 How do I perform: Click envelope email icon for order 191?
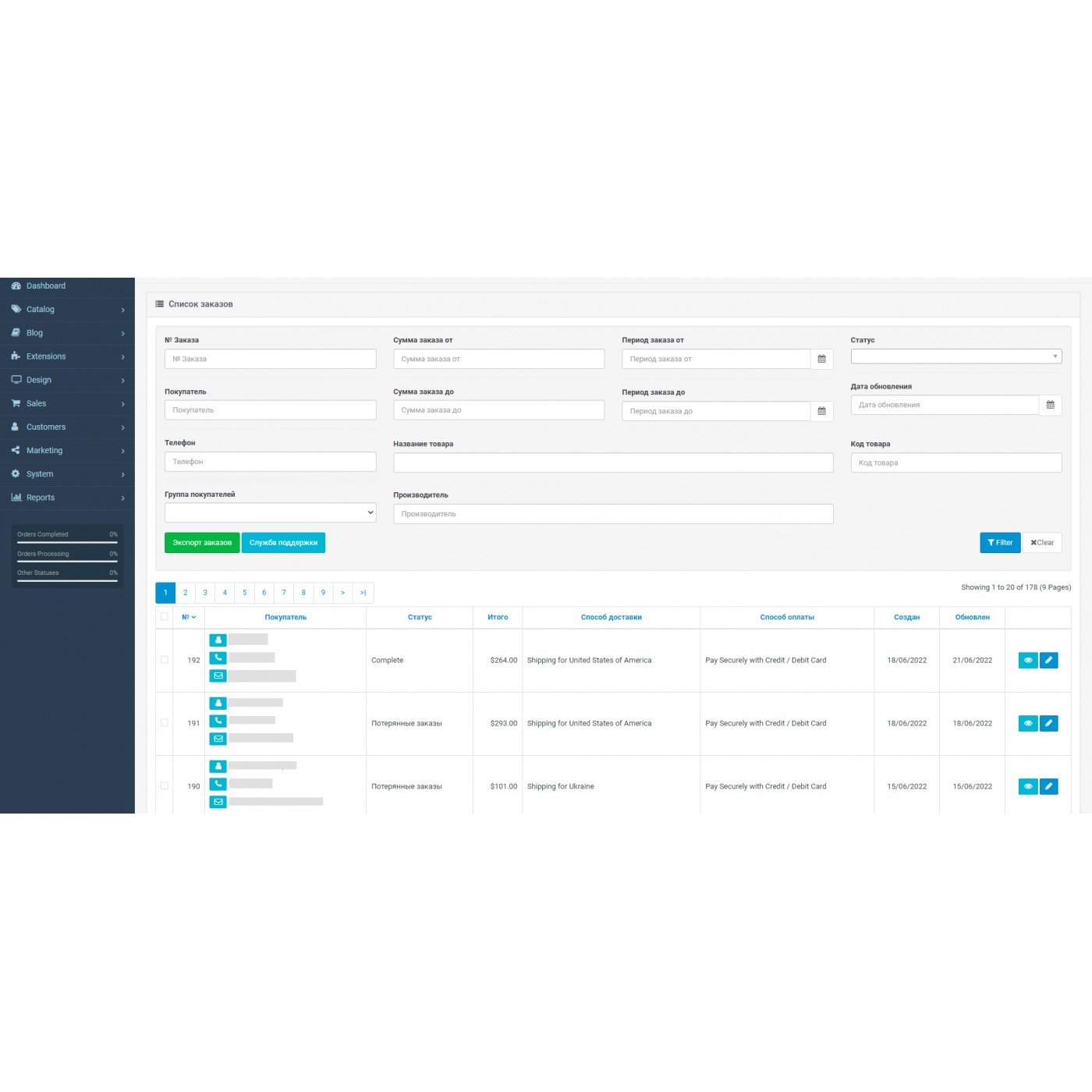coord(218,739)
